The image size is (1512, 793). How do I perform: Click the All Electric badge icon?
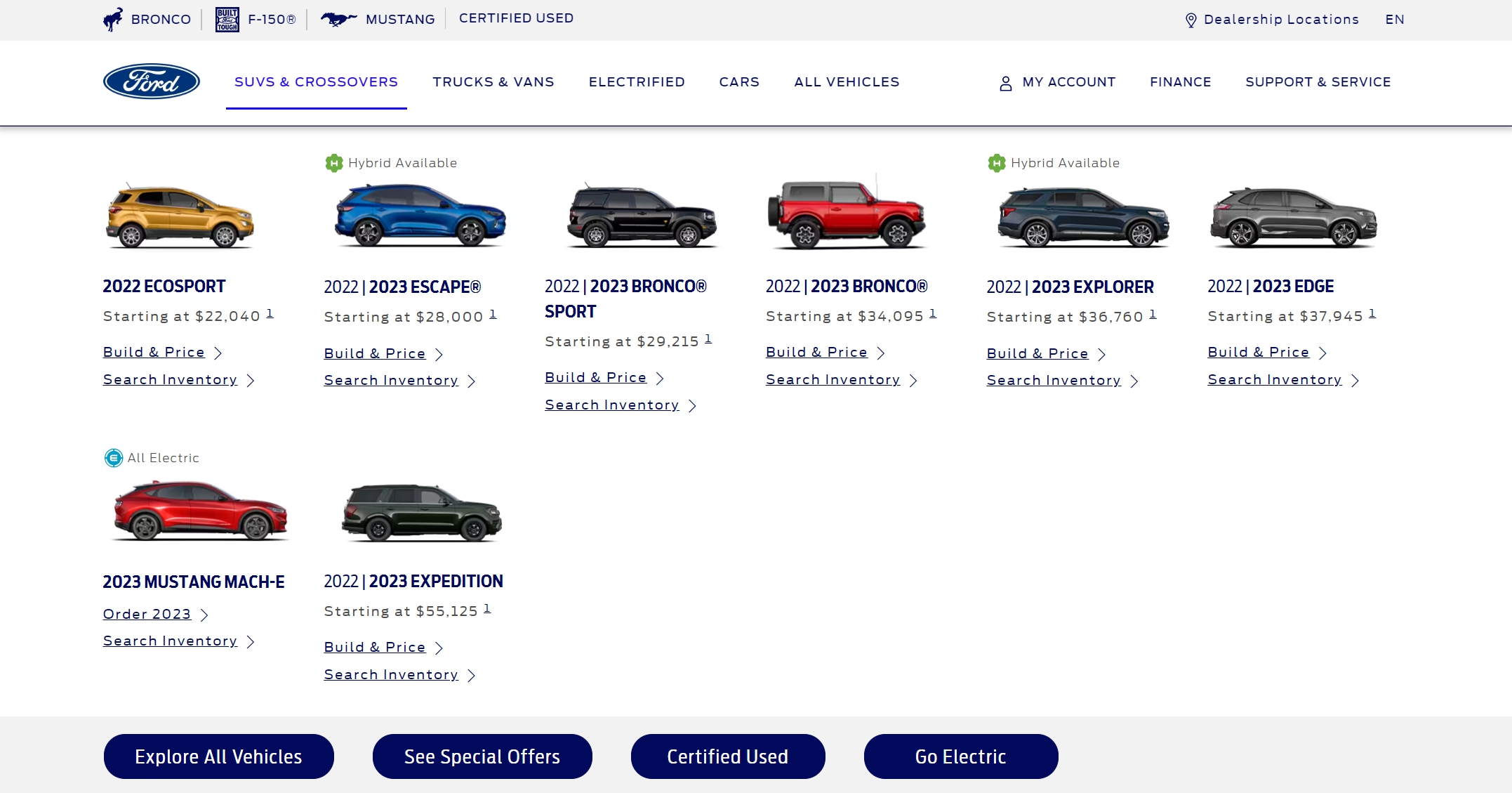coord(113,458)
